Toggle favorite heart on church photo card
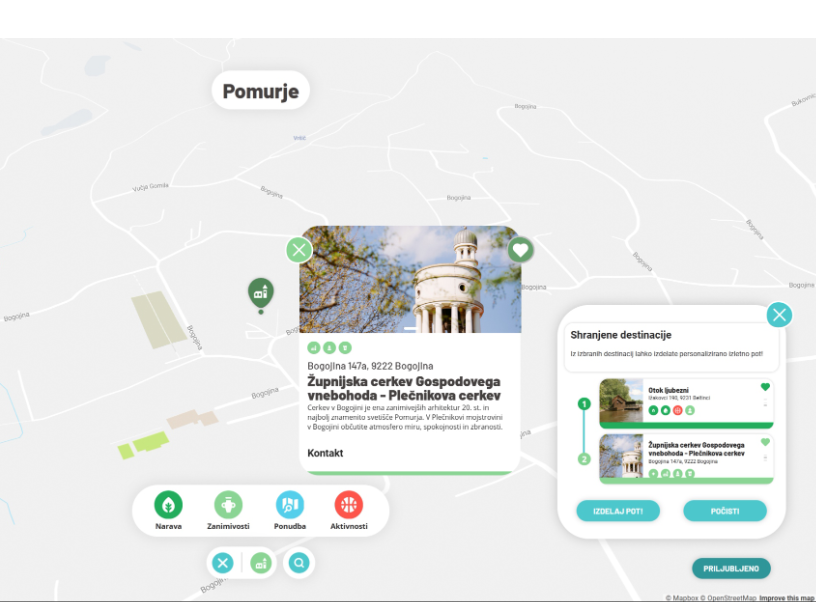This screenshot has width=816, height=607. [x=520, y=250]
